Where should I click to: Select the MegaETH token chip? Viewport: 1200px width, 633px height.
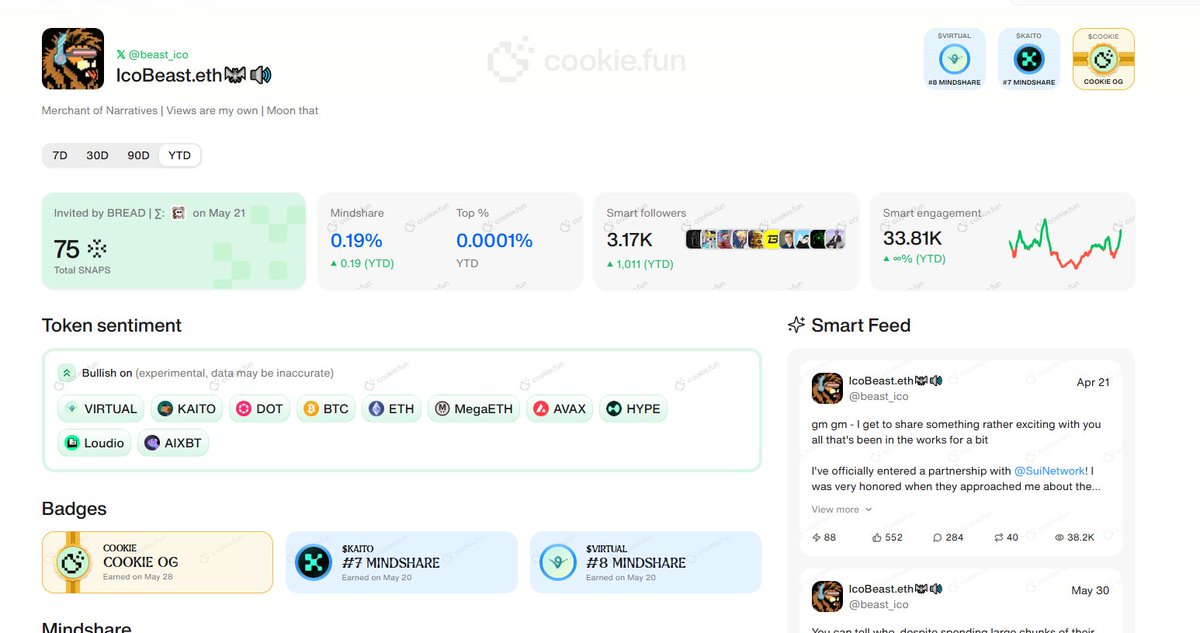[x=474, y=409]
